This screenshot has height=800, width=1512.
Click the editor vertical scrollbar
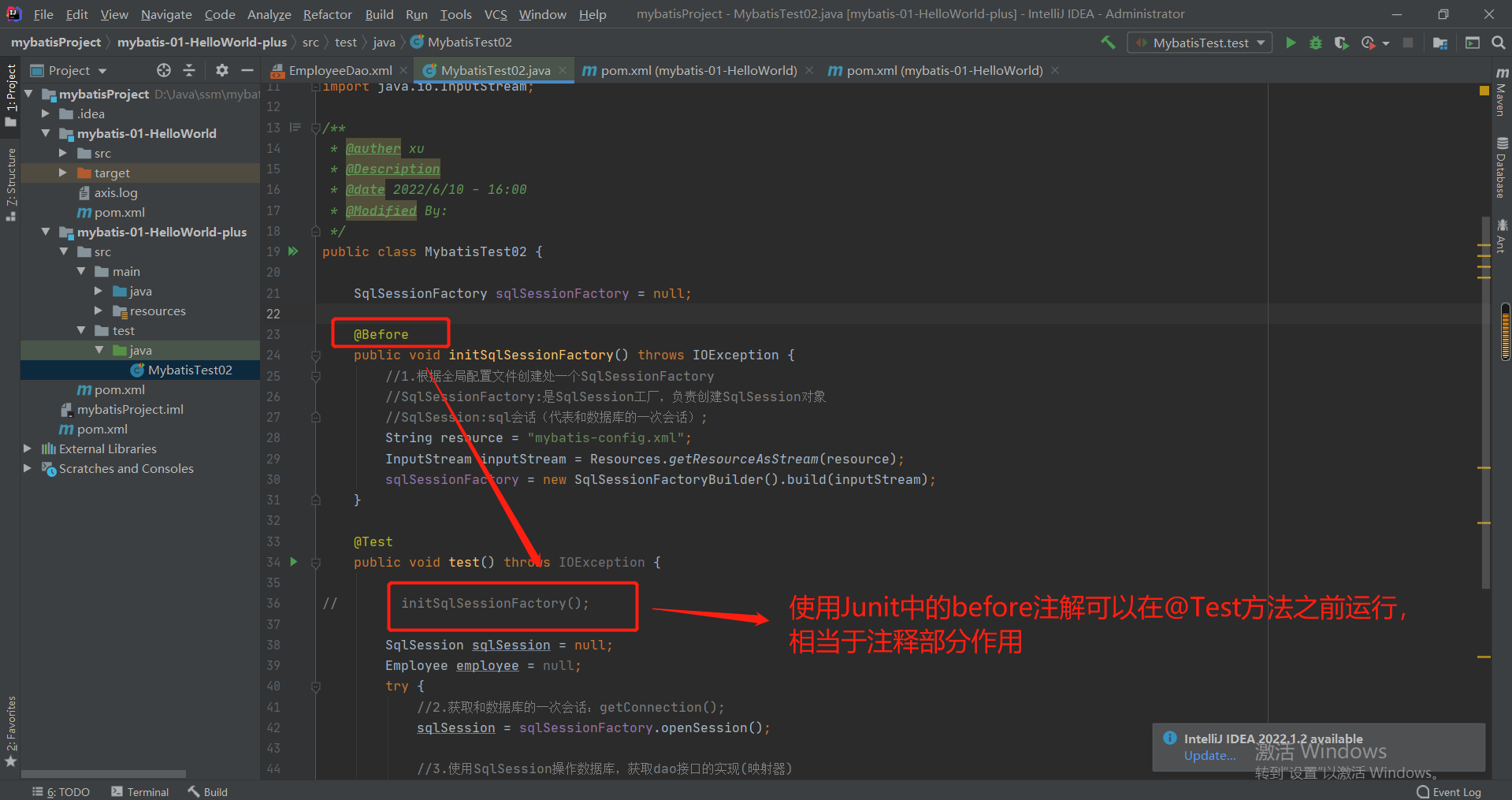(1486, 402)
